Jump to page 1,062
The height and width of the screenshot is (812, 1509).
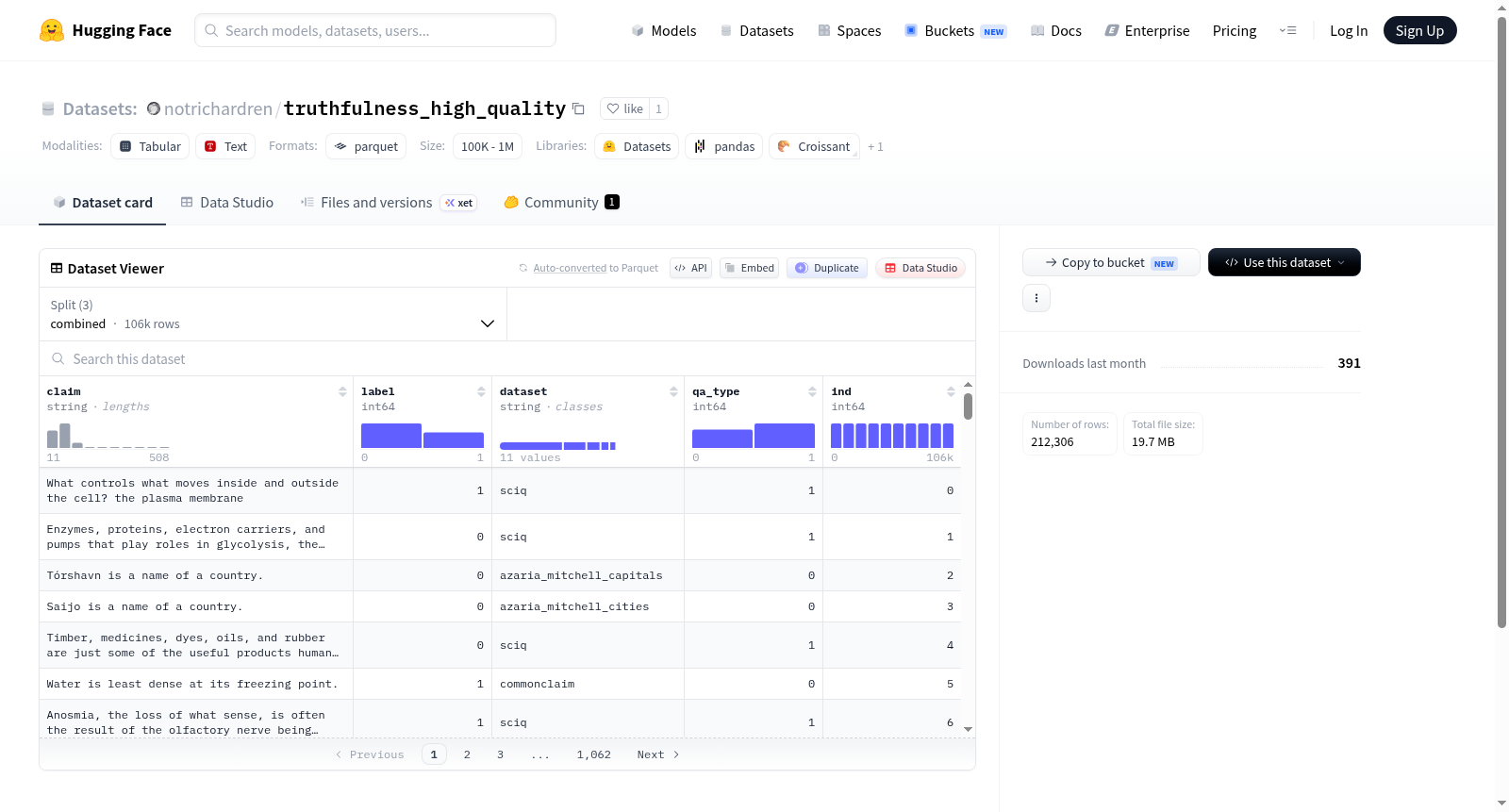pyautogui.click(x=594, y=754)
